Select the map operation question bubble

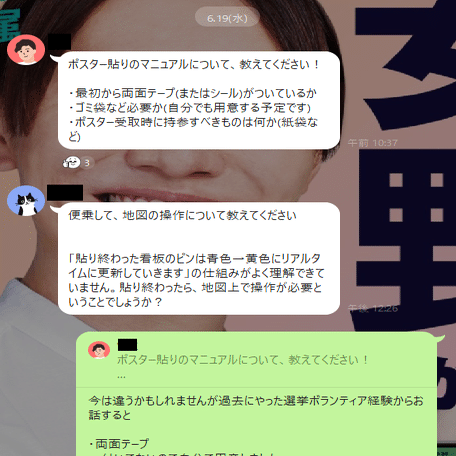pyautogui.click(x=199, y=259)
